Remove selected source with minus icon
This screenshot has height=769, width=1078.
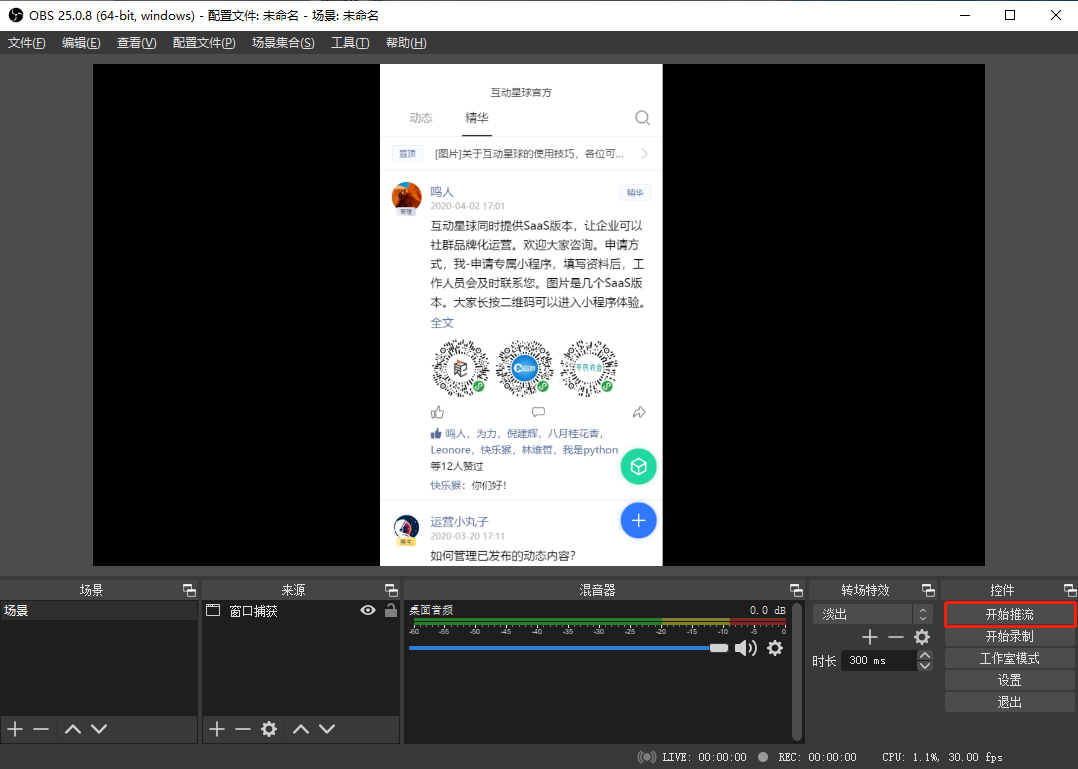click(243, 729)
